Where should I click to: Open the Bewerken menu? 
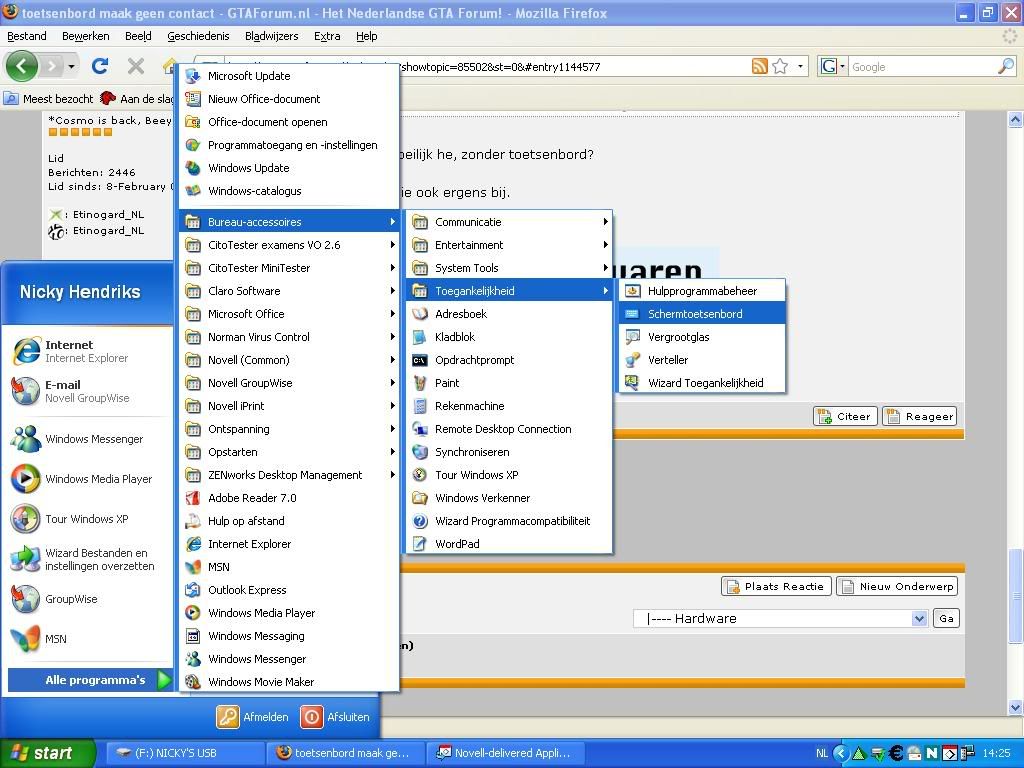[x=86, y=36]
